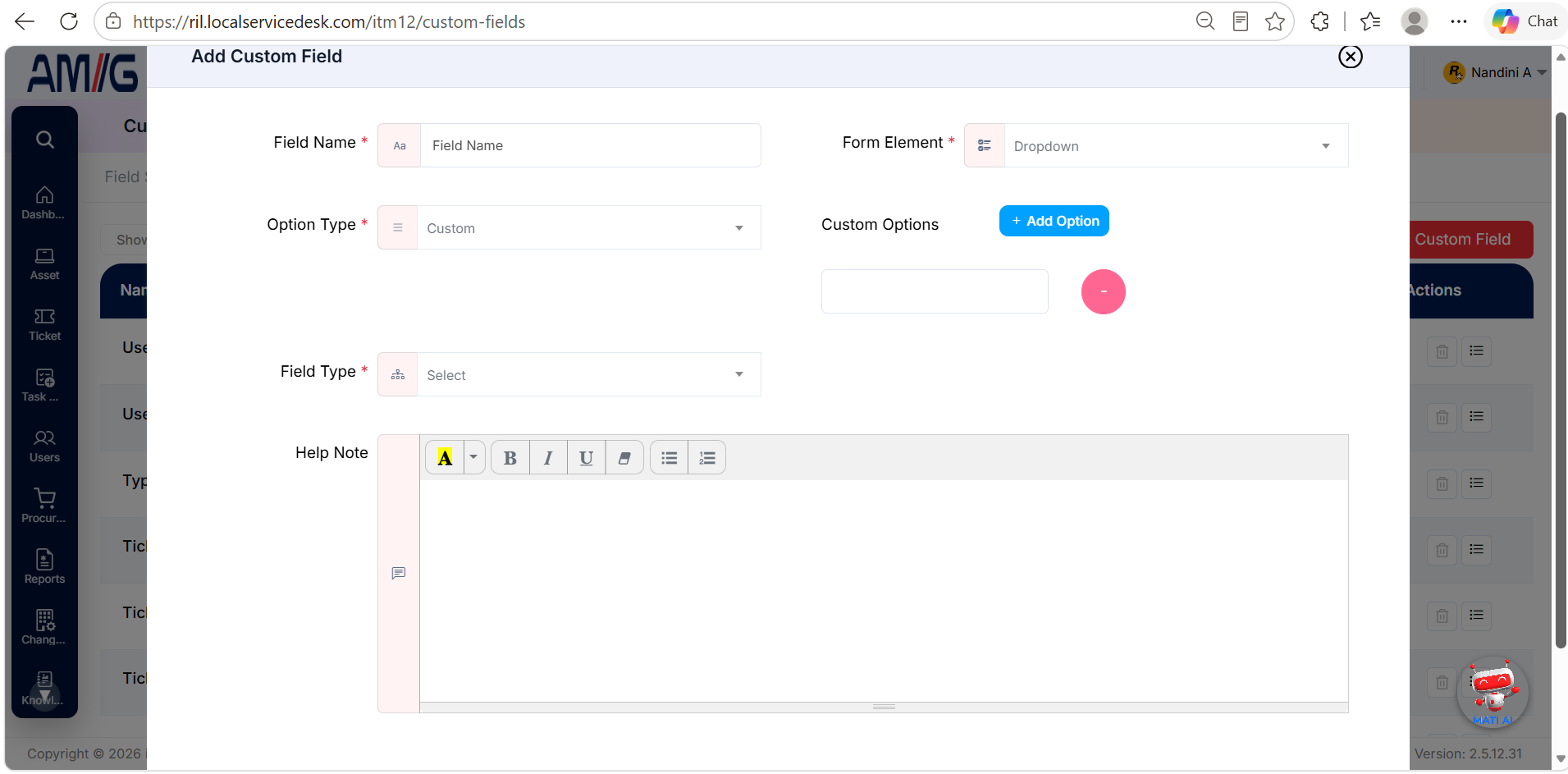The height and width of the screenshot is (774, 1568).
Task: Apply Underline formatting in editor
Action: [586, 458]
